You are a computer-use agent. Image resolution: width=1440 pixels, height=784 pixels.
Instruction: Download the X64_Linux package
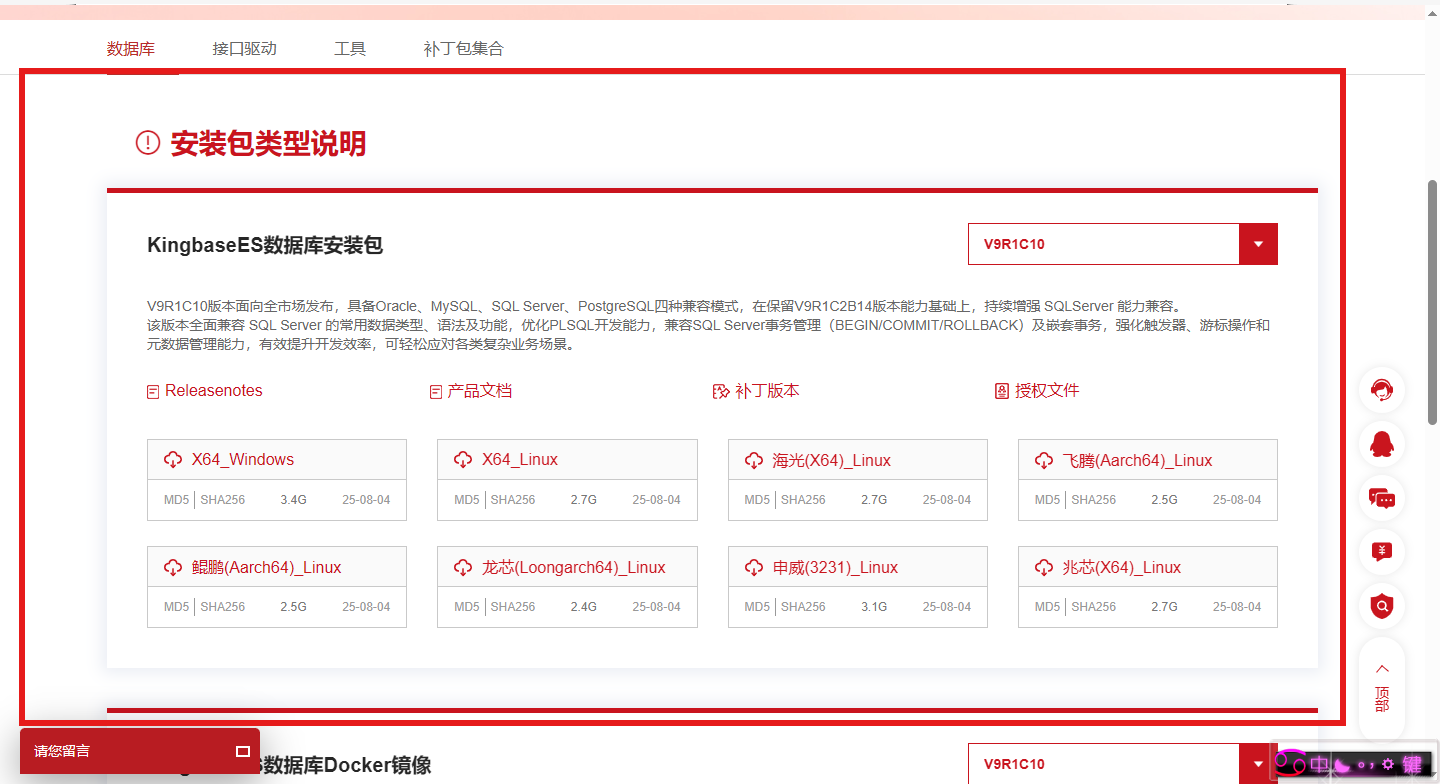(x=520, y=460)
